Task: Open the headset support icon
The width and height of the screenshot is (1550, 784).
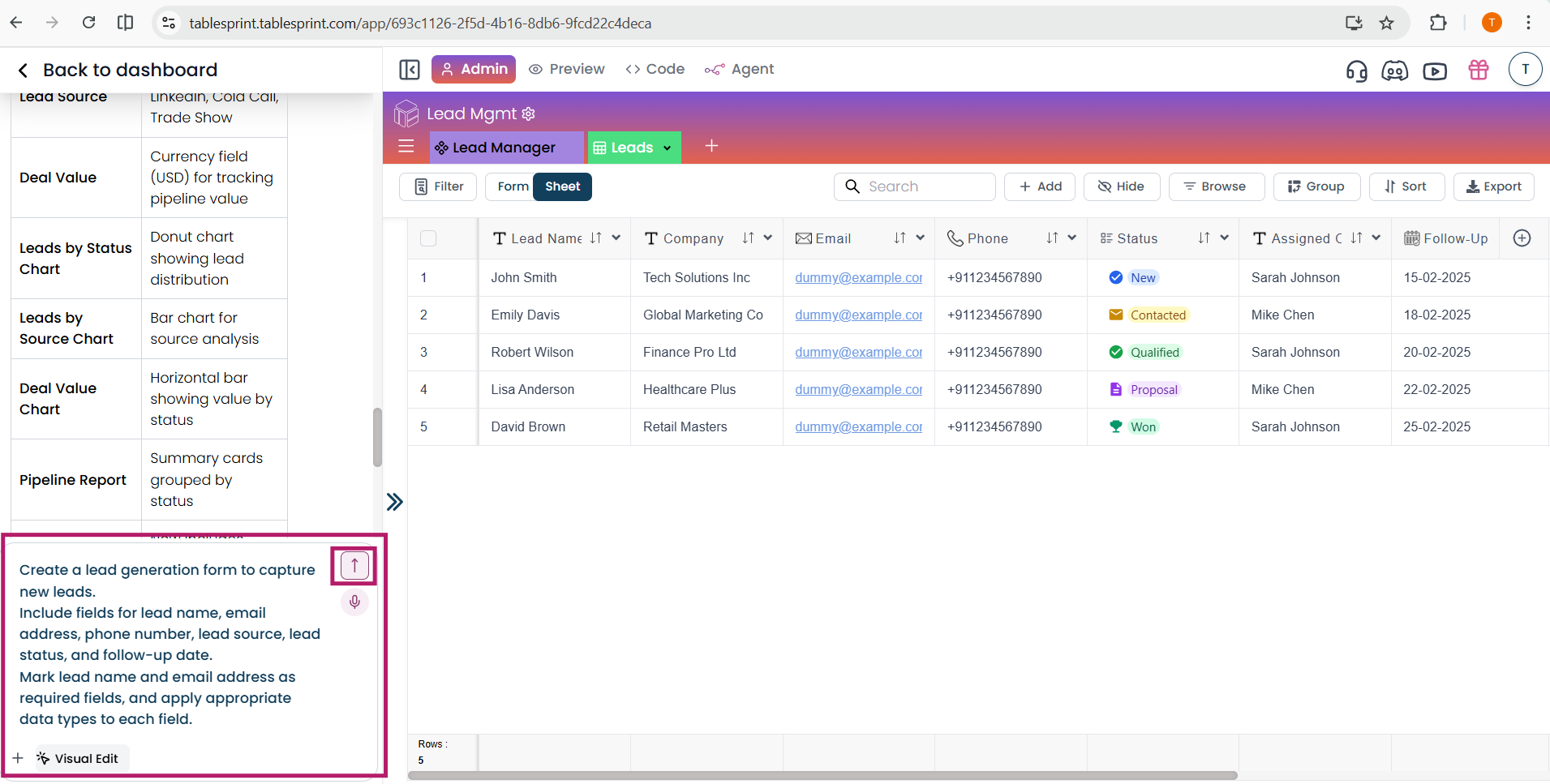Action: point(1356,71)
